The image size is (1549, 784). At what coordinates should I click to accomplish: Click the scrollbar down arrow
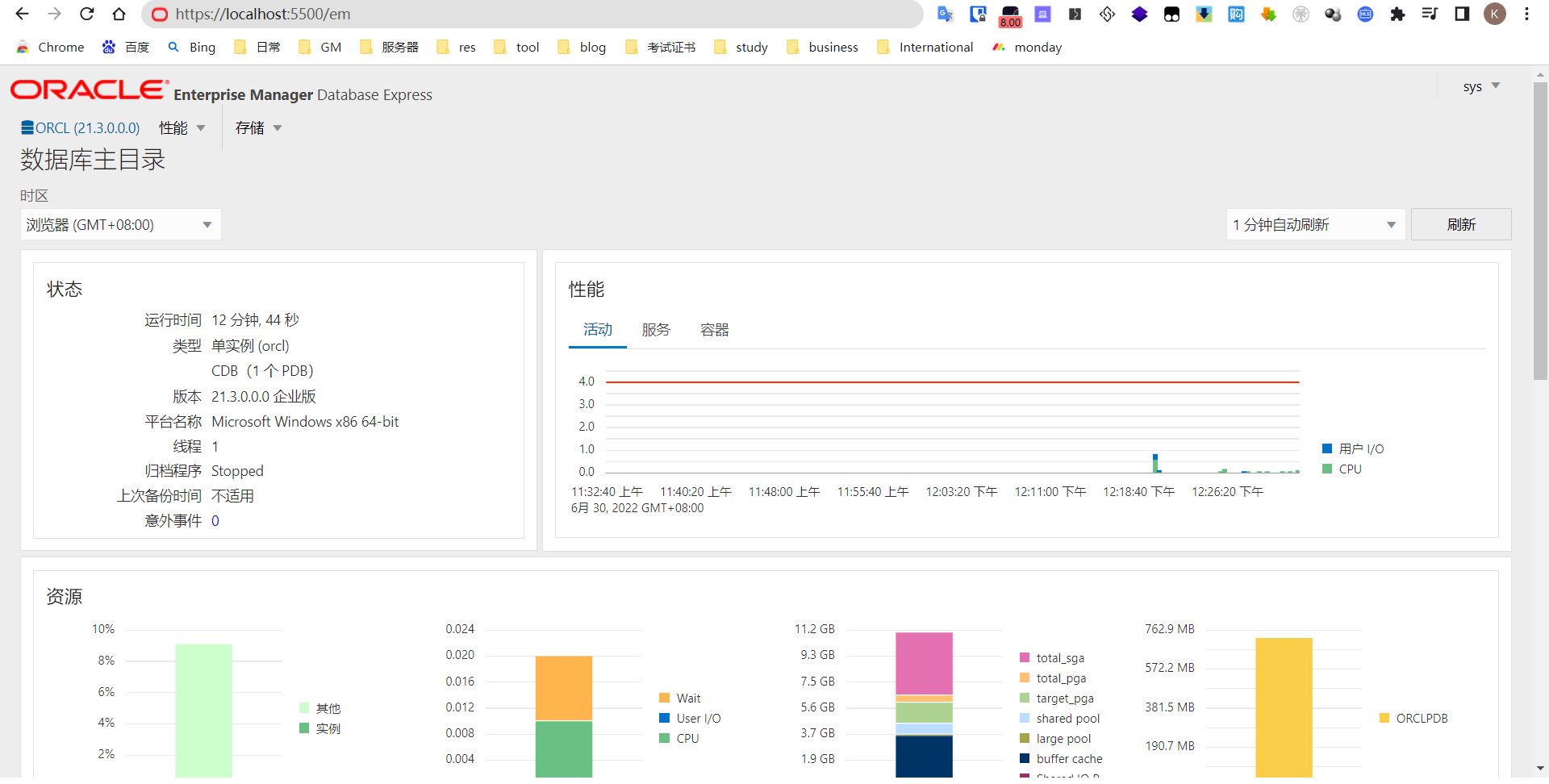pyautogui.click(x=1540, y=769)
